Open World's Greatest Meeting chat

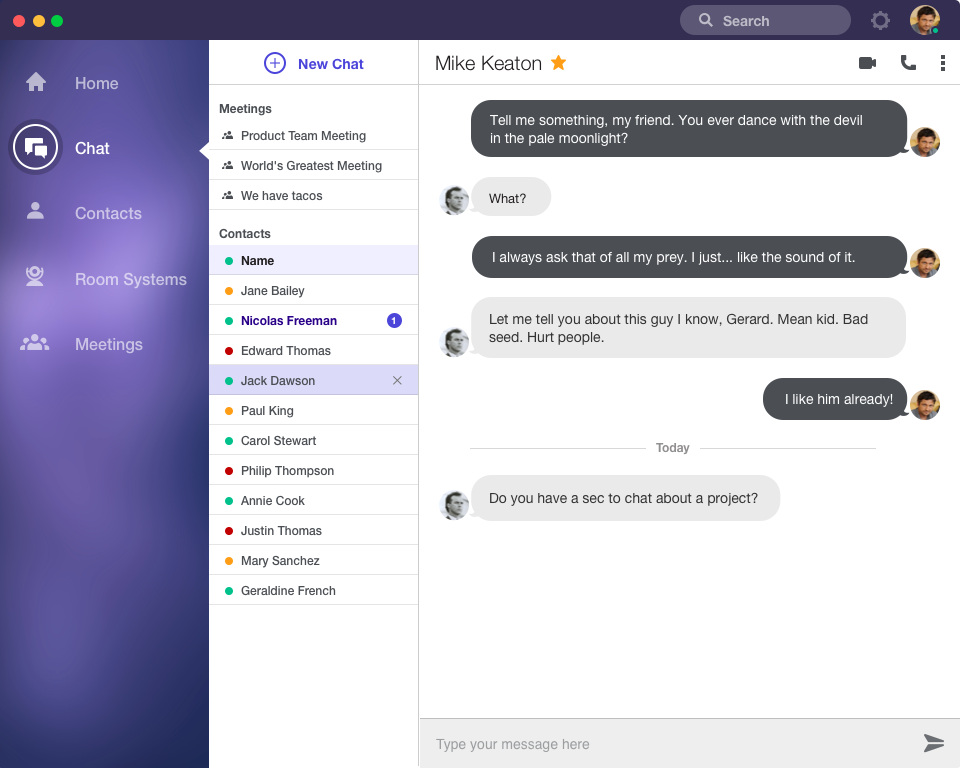[x=313, y=165]
